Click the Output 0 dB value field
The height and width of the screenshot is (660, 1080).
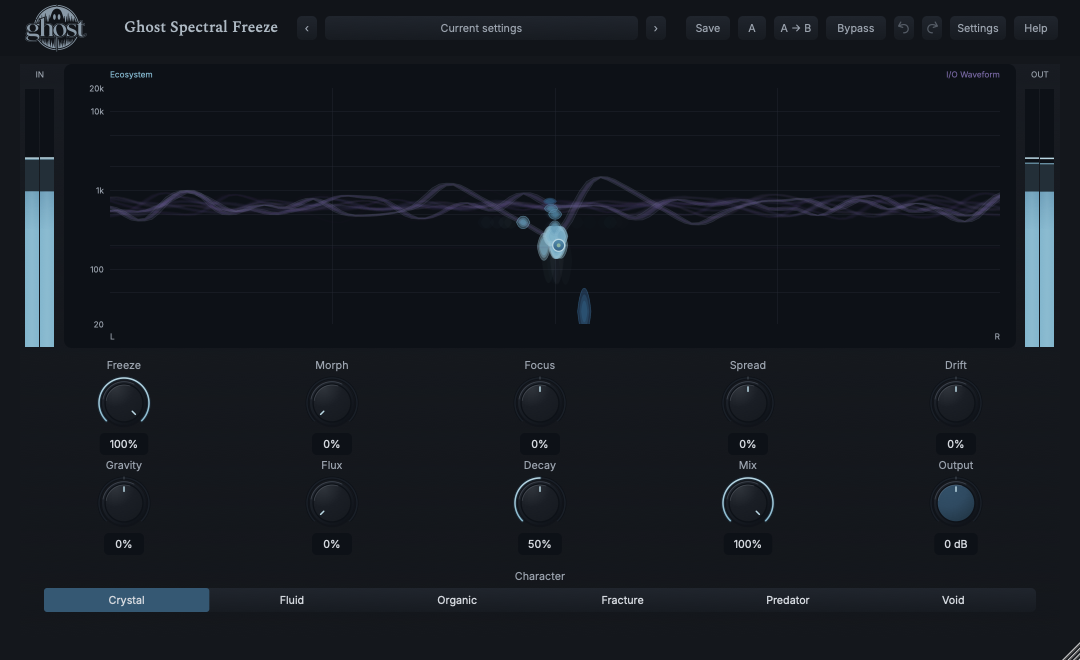point(955,544)
